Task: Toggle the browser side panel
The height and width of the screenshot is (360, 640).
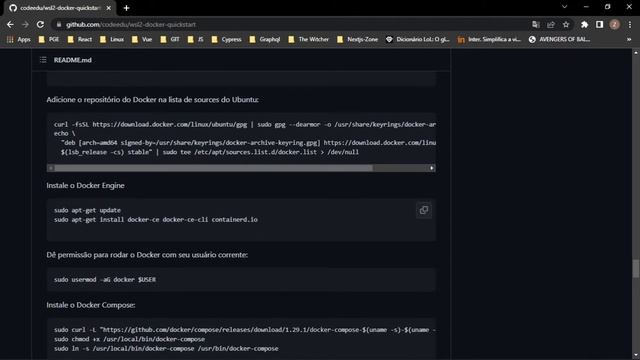Action: pyautogui.click(x=599, y=24)
